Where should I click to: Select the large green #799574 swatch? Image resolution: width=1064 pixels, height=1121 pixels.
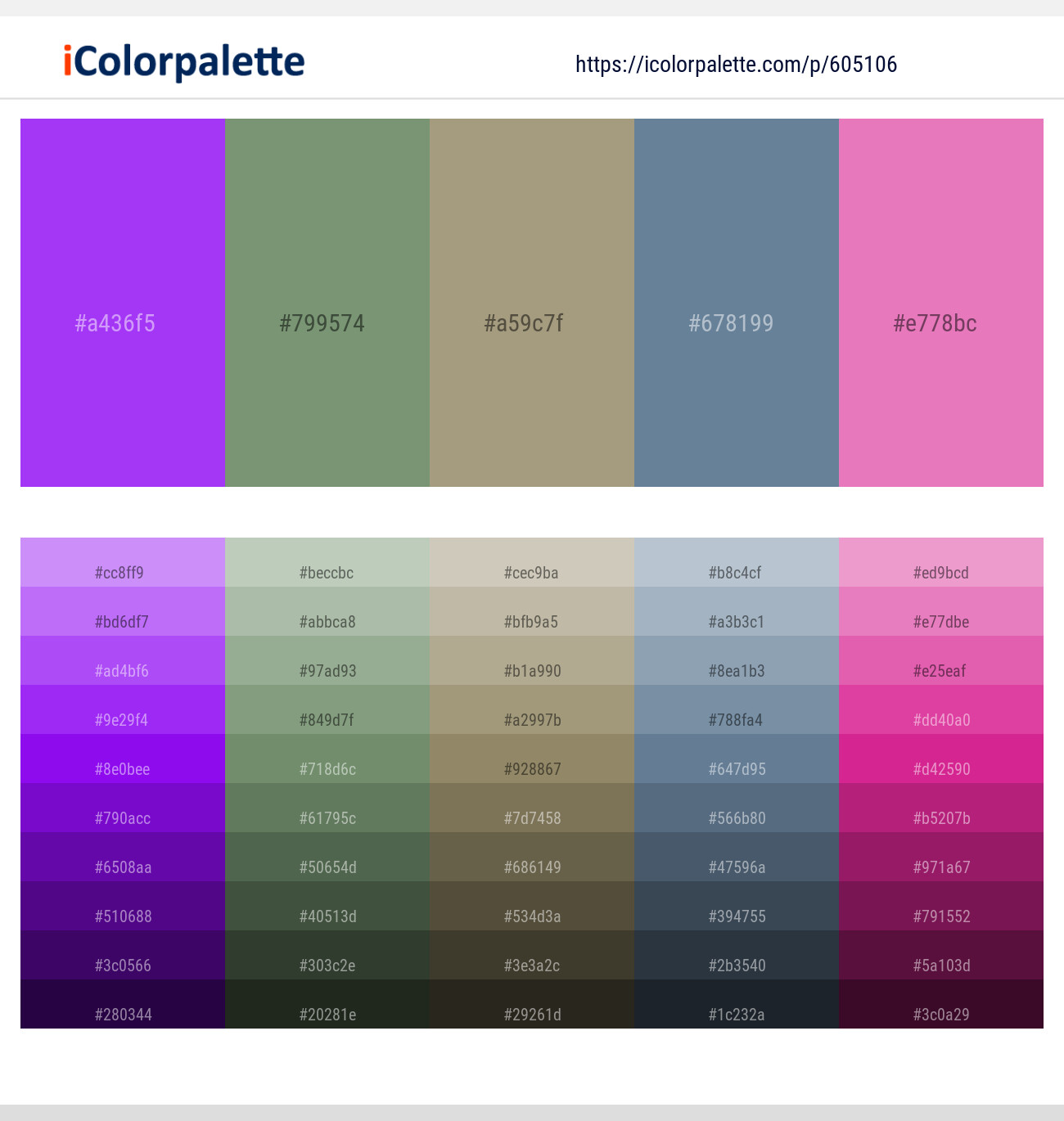pos(327,303)
